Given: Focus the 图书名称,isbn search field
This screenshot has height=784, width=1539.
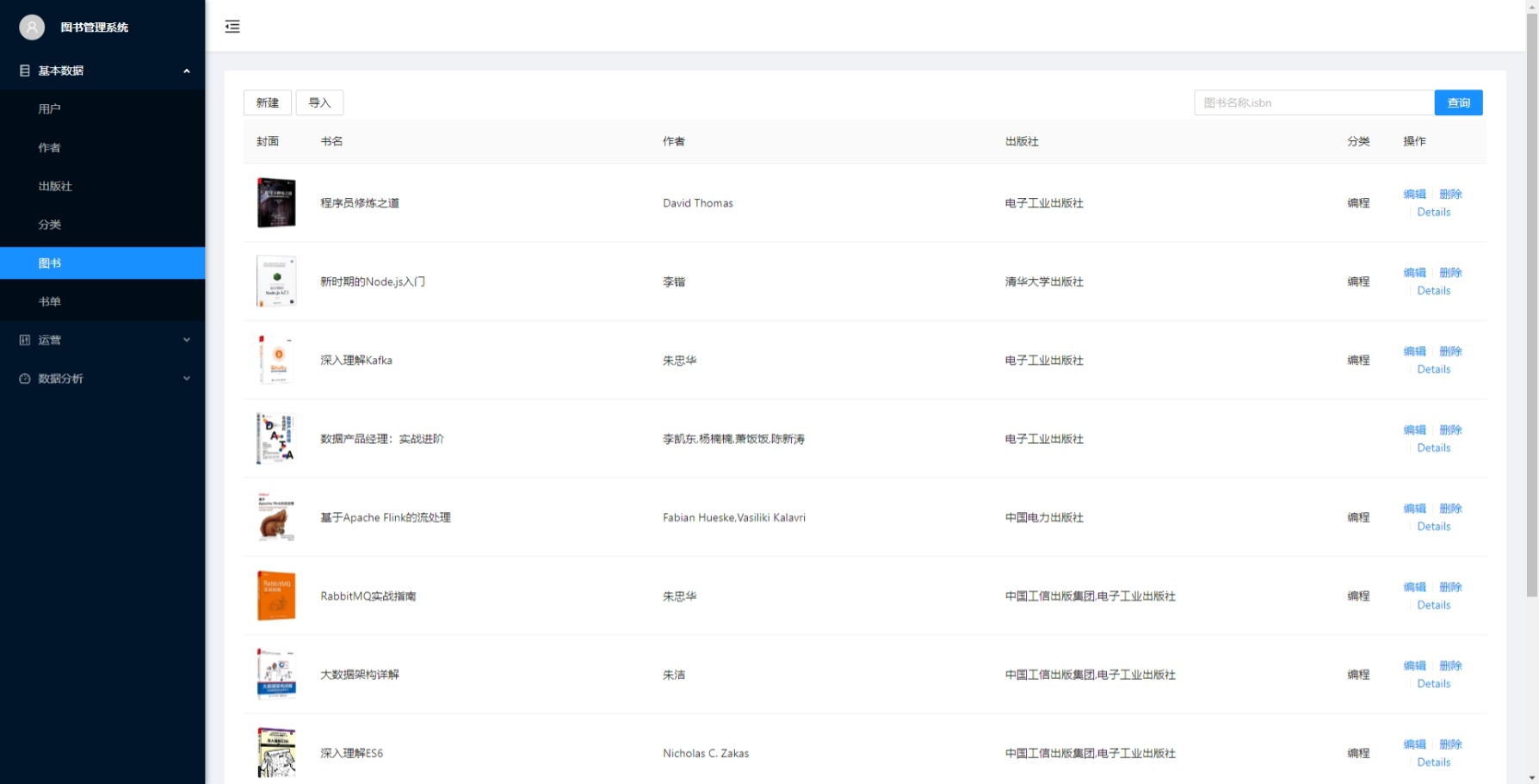Looking at the screenshot, I should pos(1313,102).
